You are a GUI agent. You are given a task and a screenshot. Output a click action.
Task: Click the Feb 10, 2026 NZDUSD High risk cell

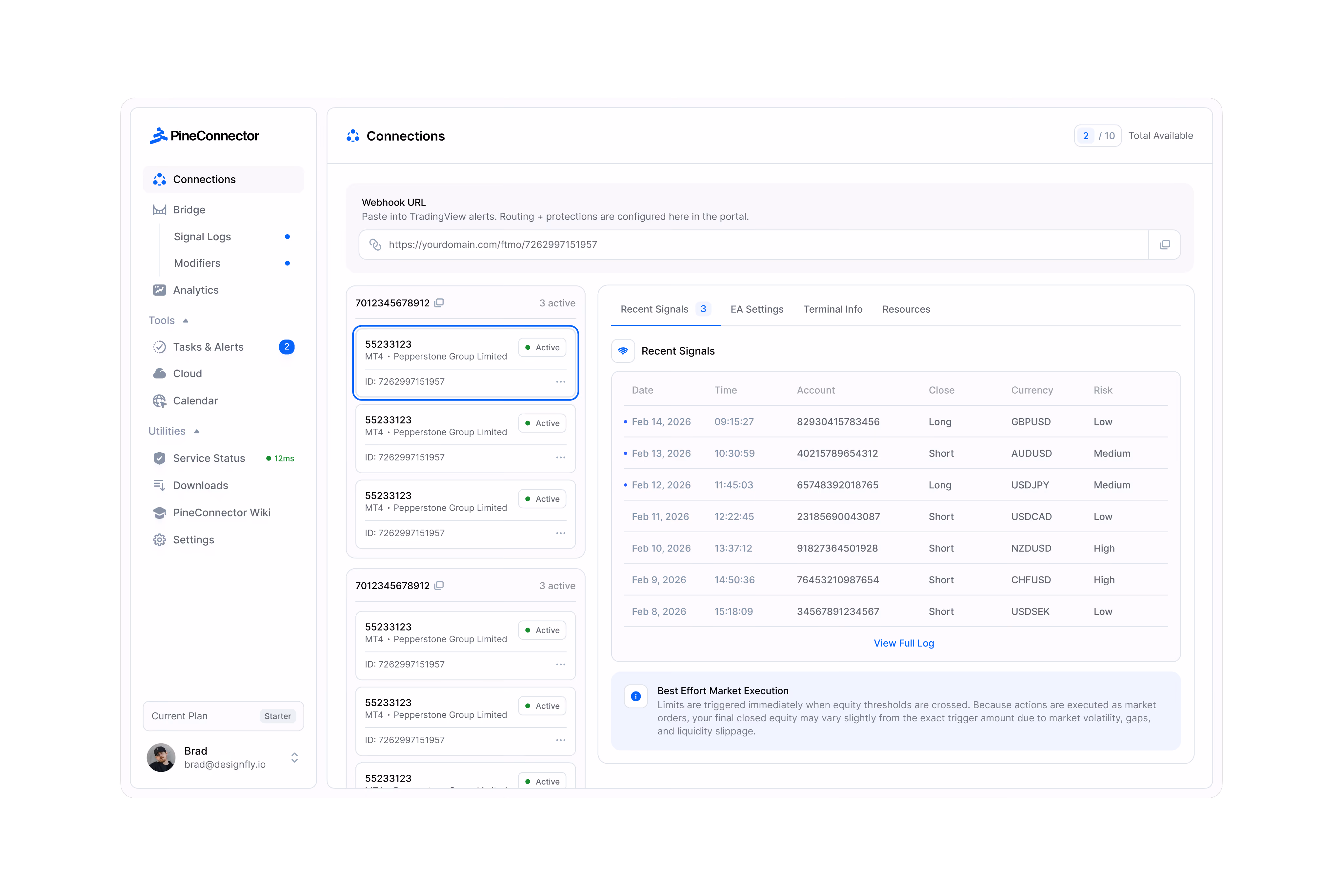pos(1103,549)
